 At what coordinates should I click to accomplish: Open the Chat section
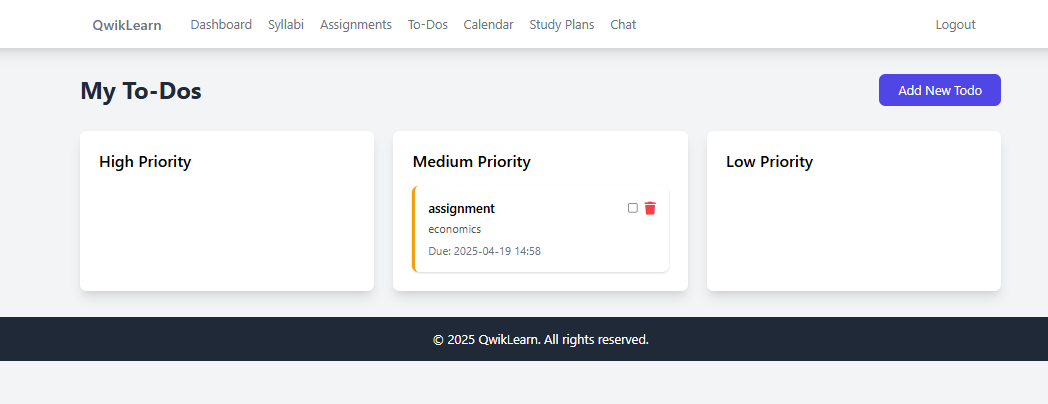point(623,25)
